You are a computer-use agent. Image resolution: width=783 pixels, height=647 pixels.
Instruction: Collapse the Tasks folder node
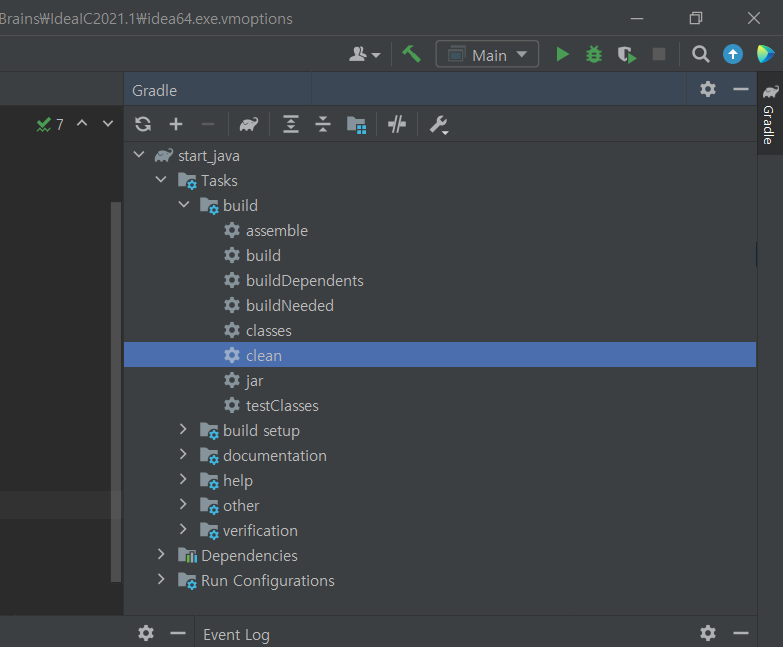161,179
